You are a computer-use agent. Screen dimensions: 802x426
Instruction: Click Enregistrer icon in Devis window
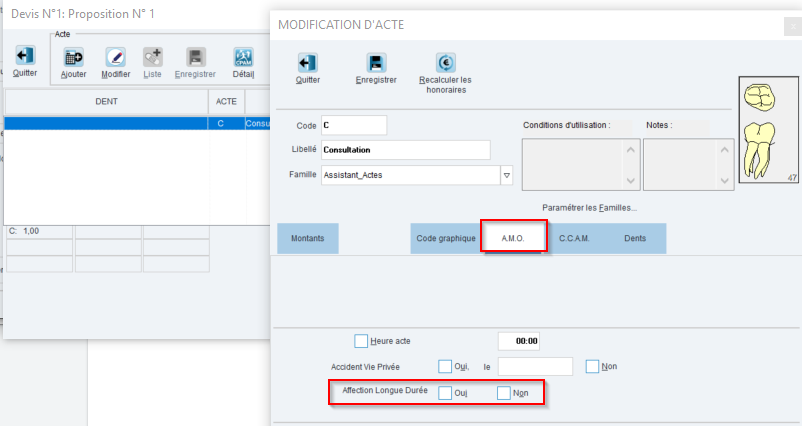(x=195, y=57)
